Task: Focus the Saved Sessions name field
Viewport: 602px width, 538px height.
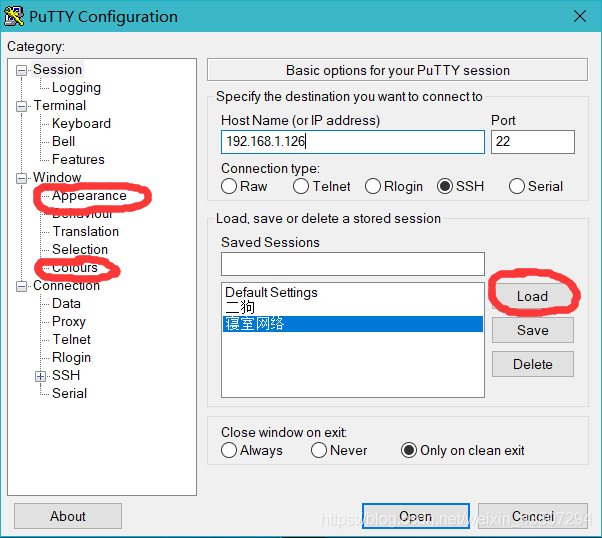Action: (x=352, y=264)
